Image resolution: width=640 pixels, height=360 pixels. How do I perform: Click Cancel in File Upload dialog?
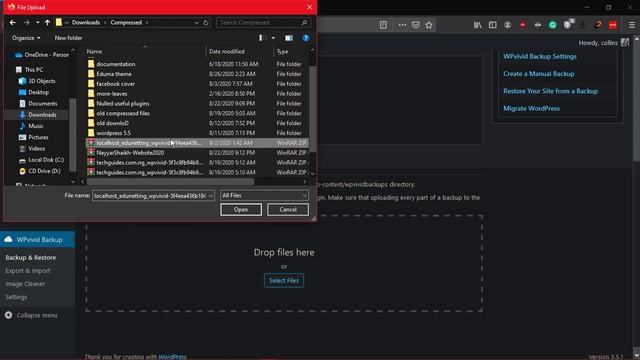click(x=288, y=209)
